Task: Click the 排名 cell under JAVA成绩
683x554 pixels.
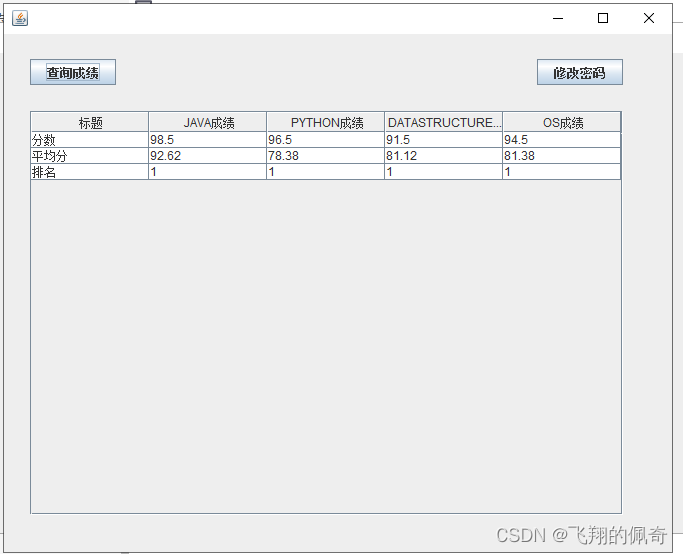Action: tap(208, 172)
